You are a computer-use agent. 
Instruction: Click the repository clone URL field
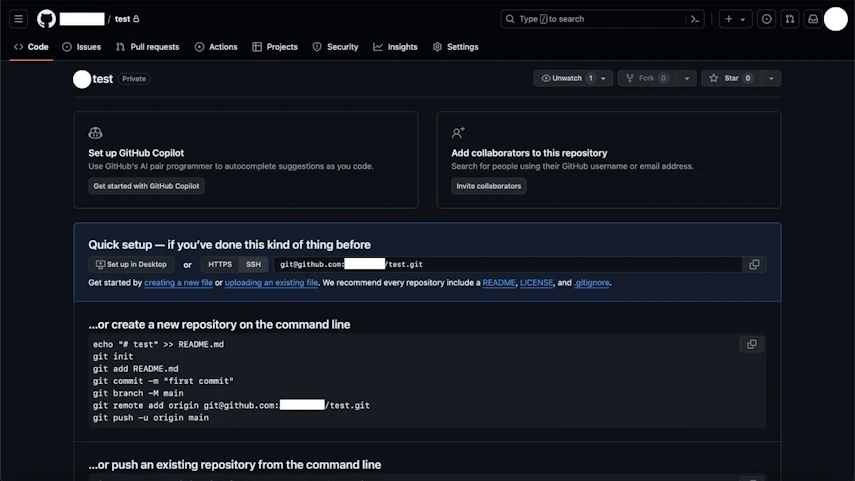tap(508, 264)
